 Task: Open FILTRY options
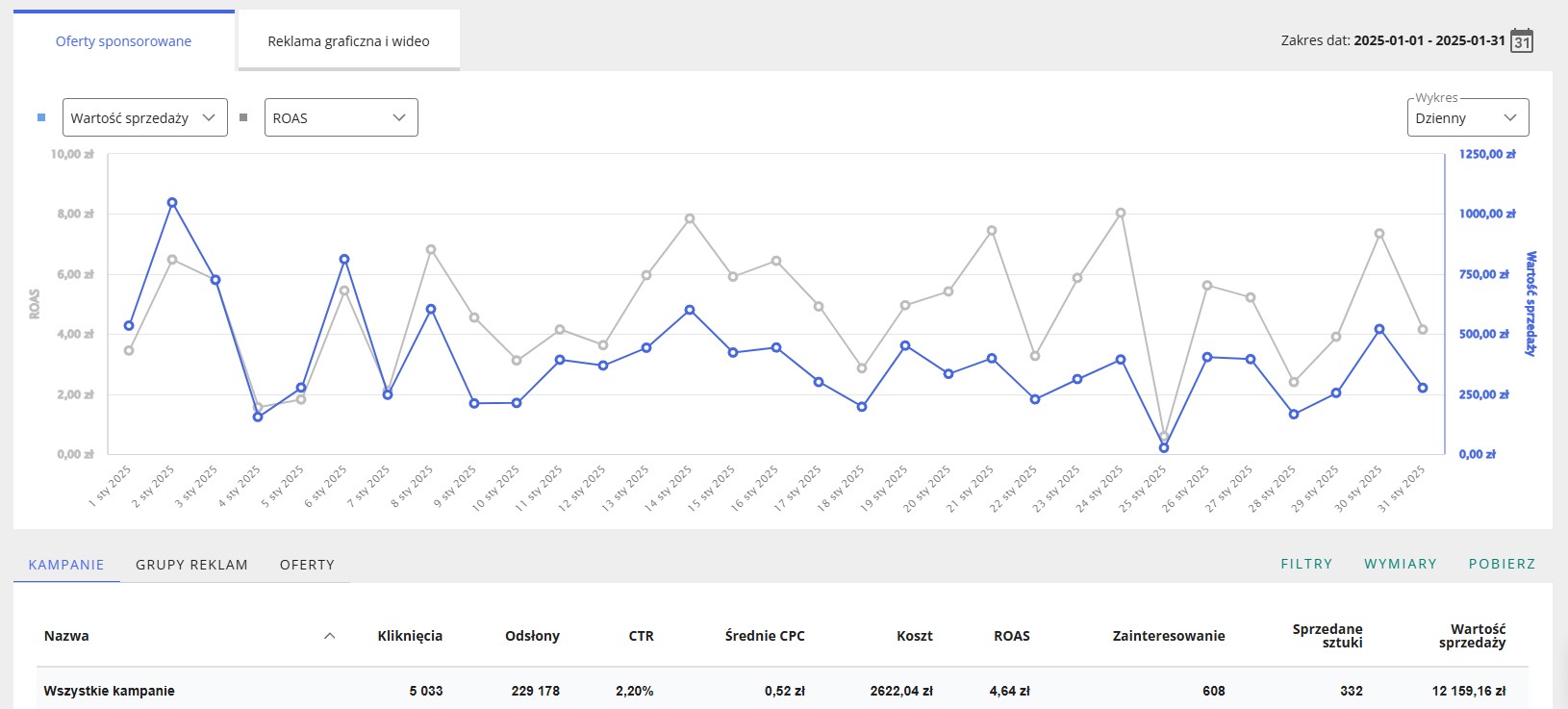[1306, 564]
